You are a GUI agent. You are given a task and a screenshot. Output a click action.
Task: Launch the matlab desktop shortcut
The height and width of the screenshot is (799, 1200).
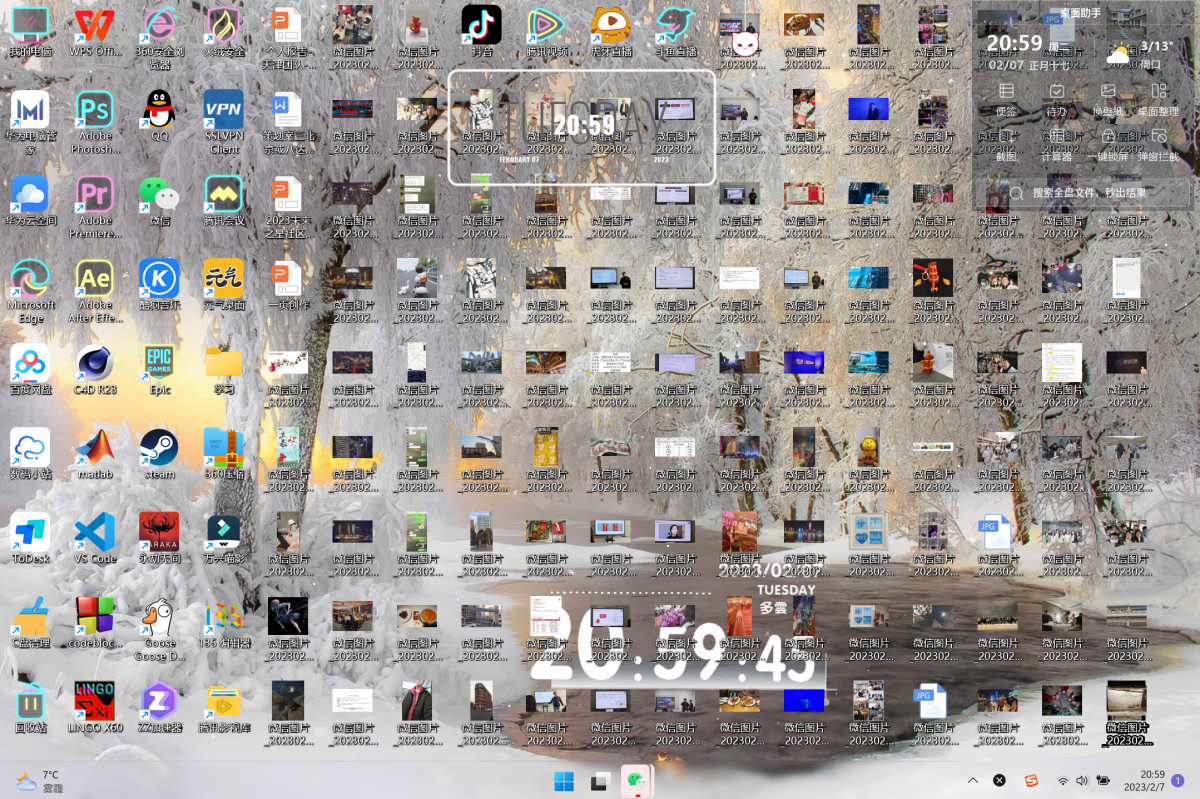coord(95,448)
